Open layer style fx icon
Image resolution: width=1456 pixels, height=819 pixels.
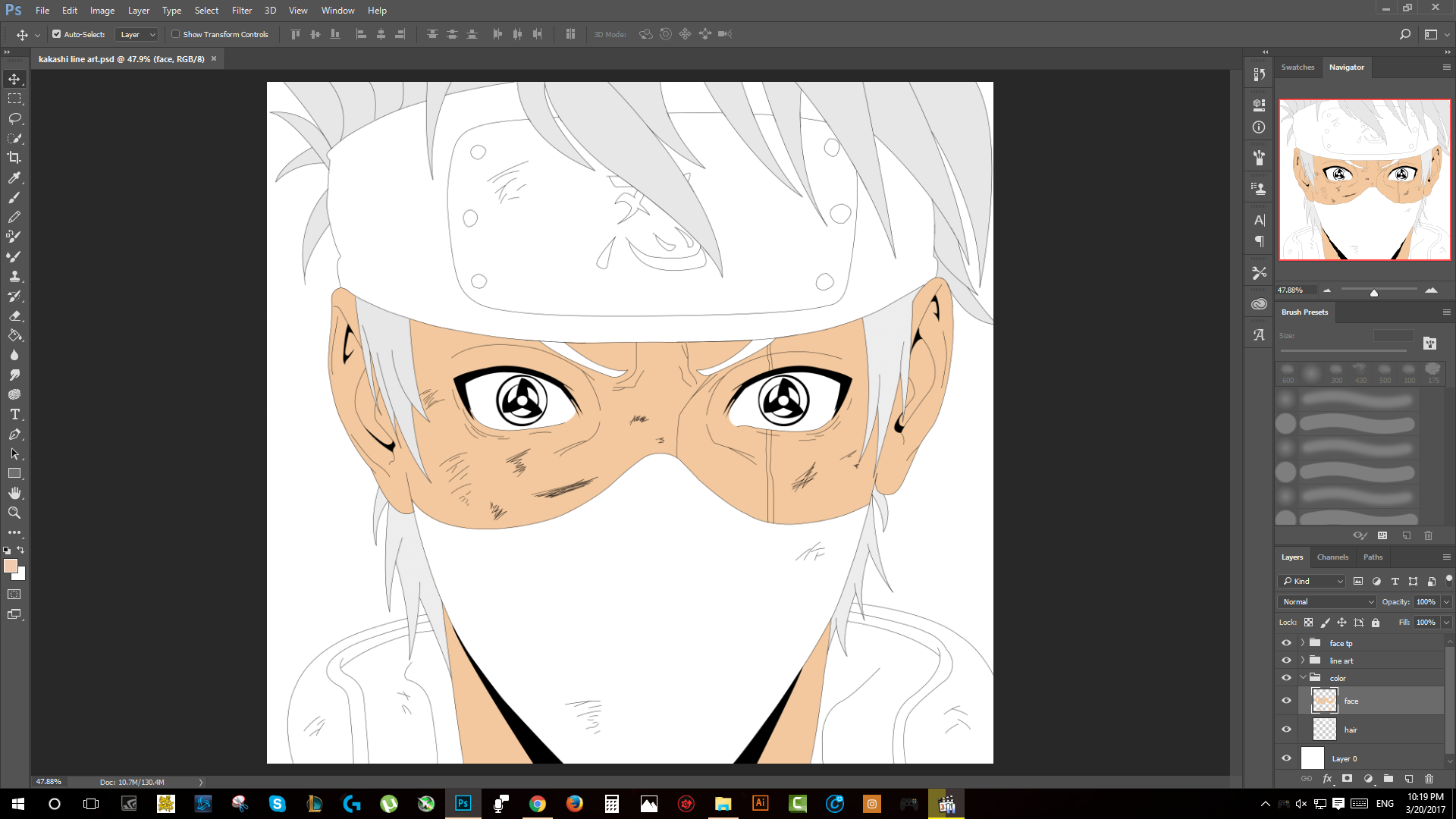[x=1327, y=779]
